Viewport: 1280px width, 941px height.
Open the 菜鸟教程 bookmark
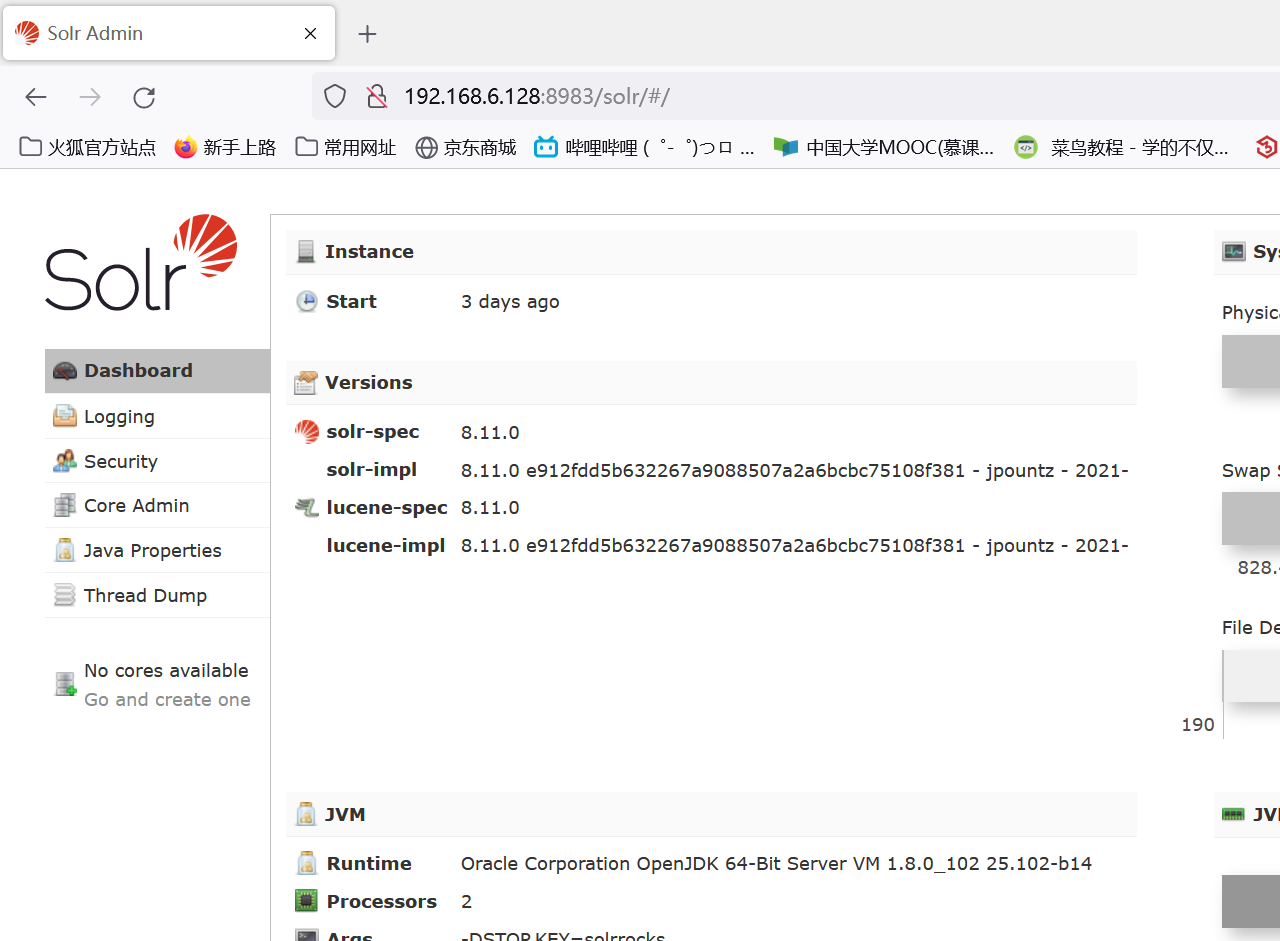pyautogui.click(x=1122, y=148)
